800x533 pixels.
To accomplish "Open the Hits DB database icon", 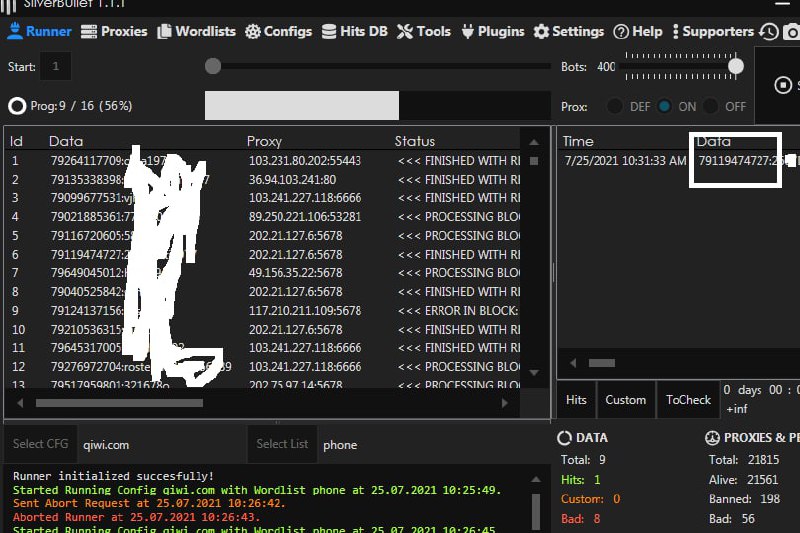I will tap(329, 31).
